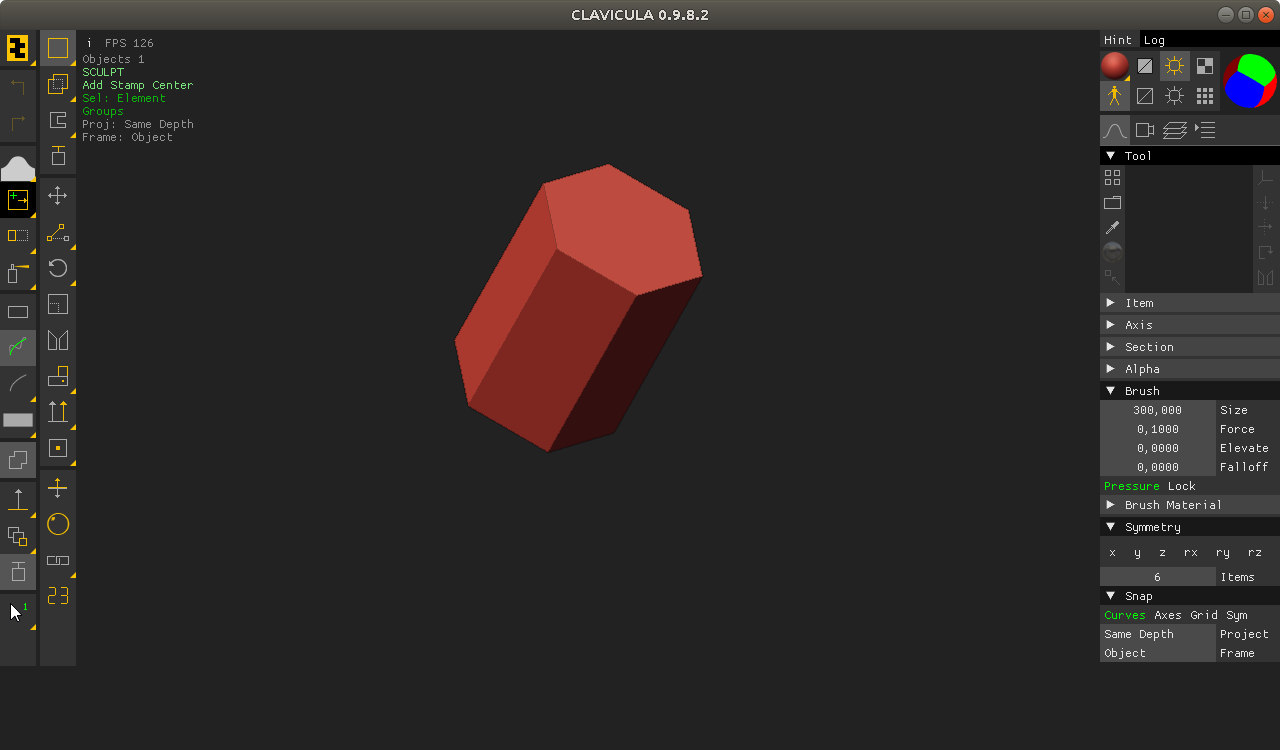Click the Lock brush option
1280x750 pixels.
tap(1181, 486)
